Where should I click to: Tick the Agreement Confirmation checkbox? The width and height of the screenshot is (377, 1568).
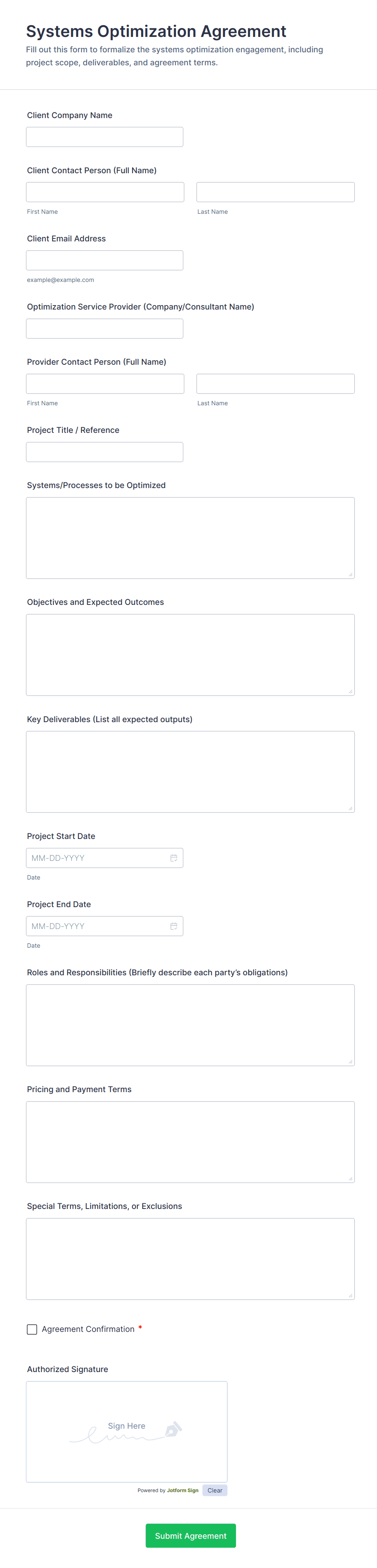tap(32, 1329)
